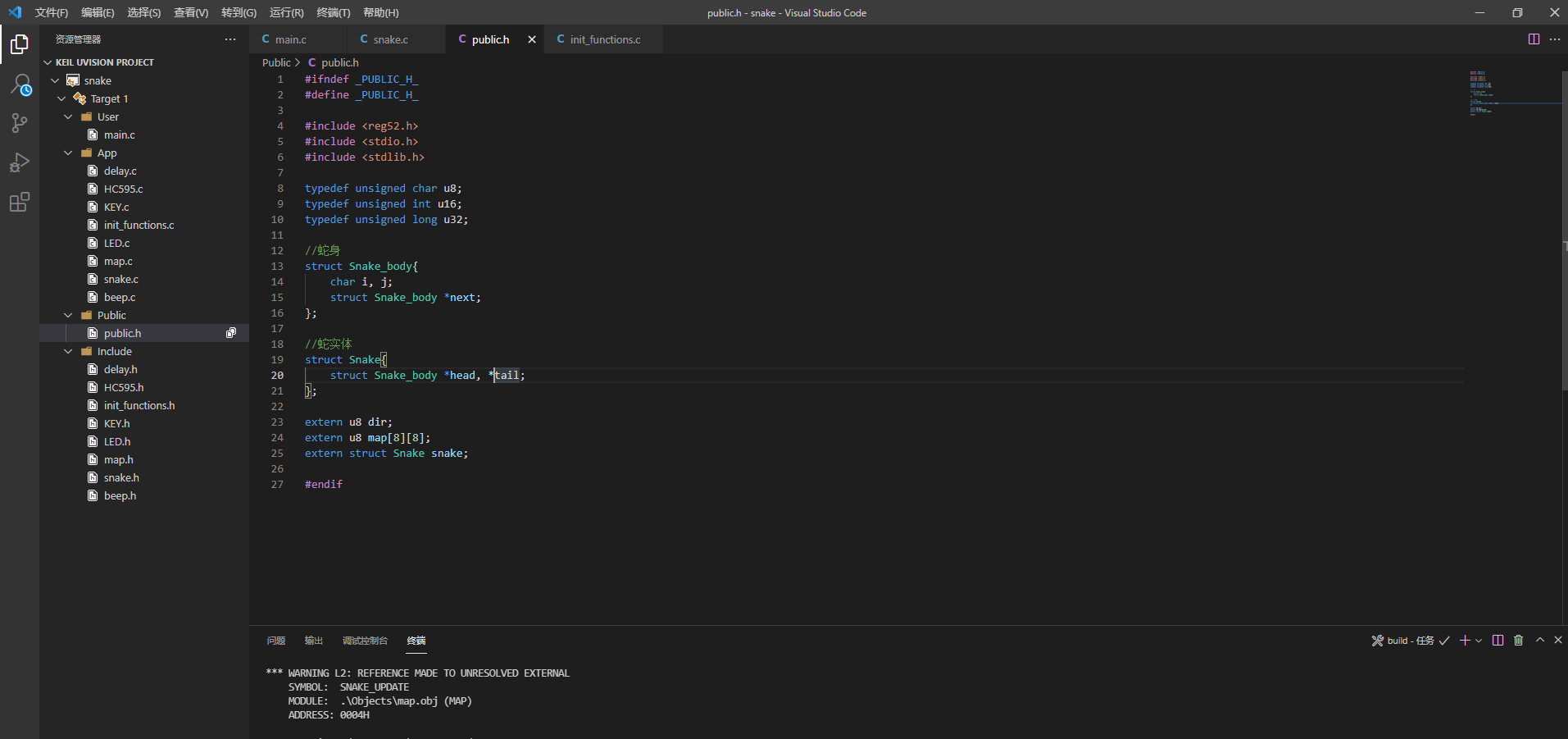Switch to the 调试控制台 panel tab

[365, 641]
